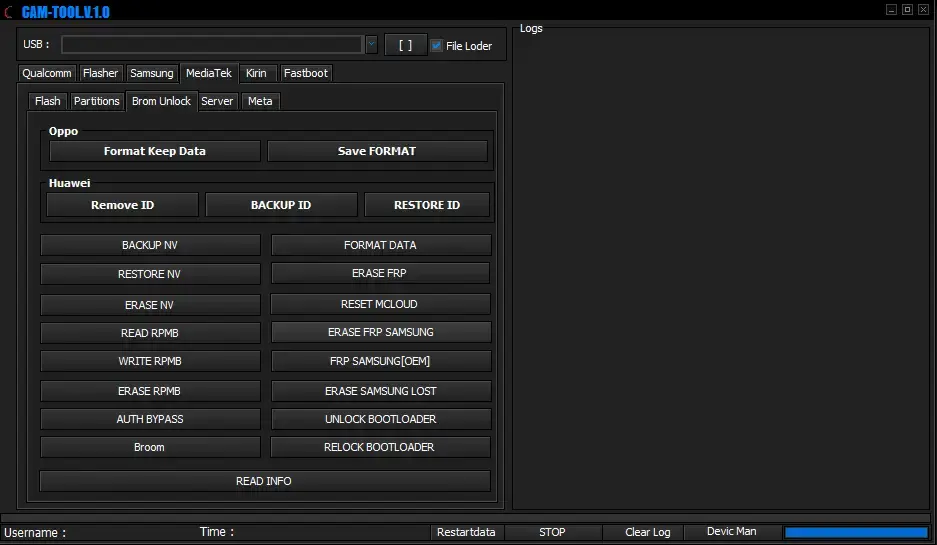The height and width of the screenshot is (545, 937).
Task: Click the BACKUP NV button
Action: [x=150, y=245]
